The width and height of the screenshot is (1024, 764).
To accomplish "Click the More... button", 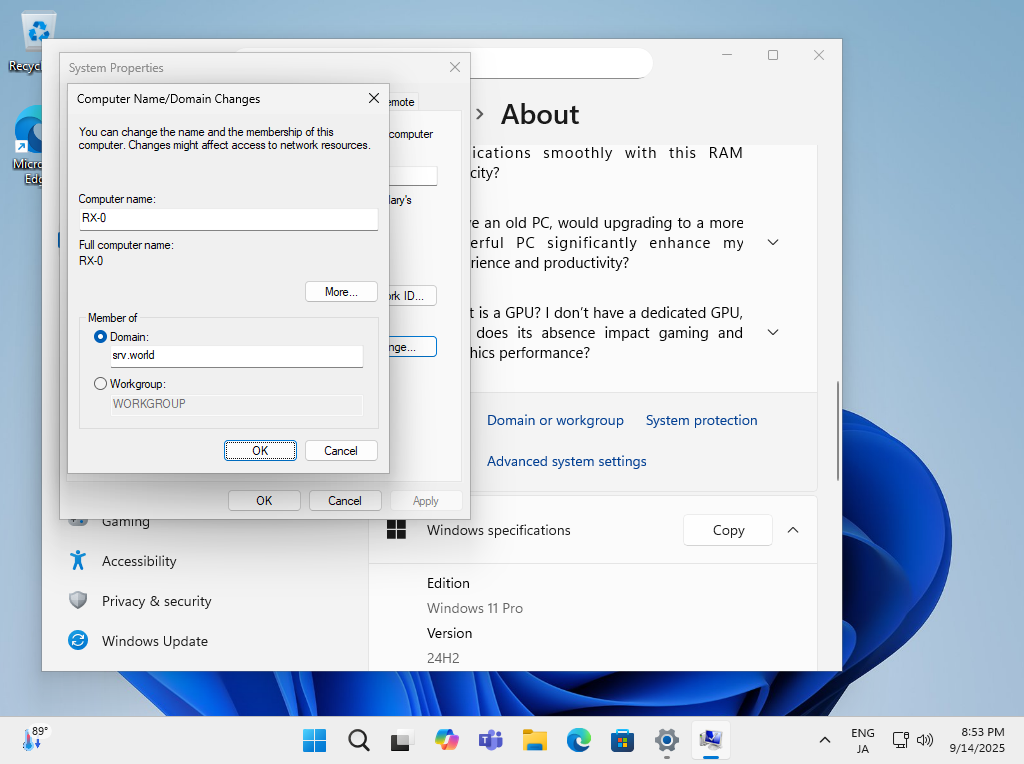I will coord(341,292).
